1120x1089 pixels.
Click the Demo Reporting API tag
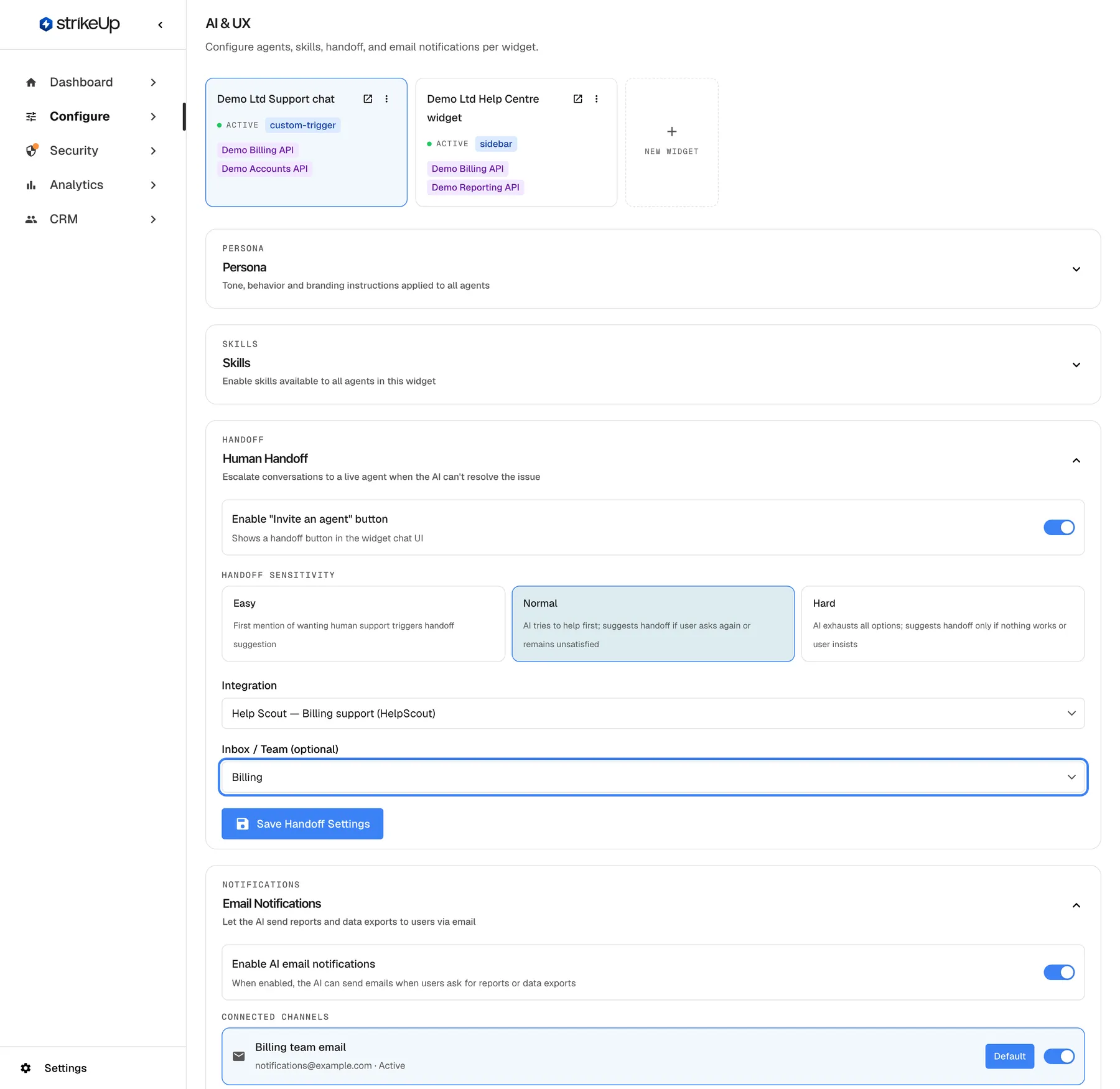click(475, 187)
